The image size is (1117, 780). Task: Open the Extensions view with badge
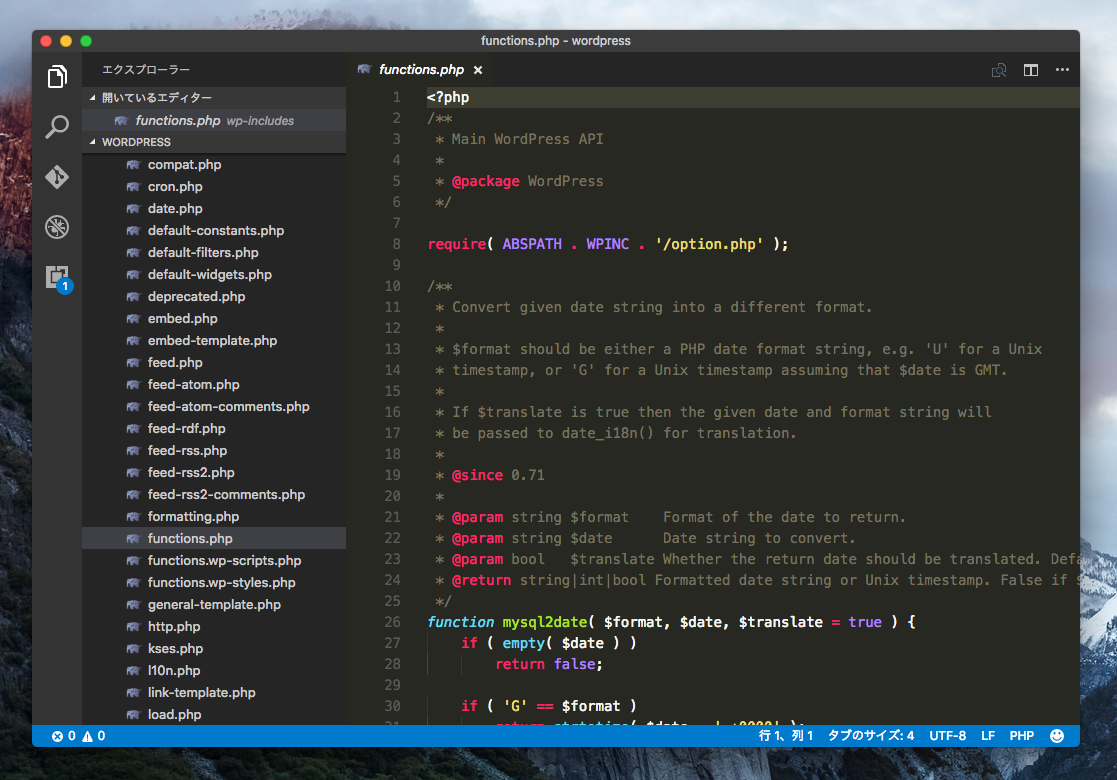(57, 277)
